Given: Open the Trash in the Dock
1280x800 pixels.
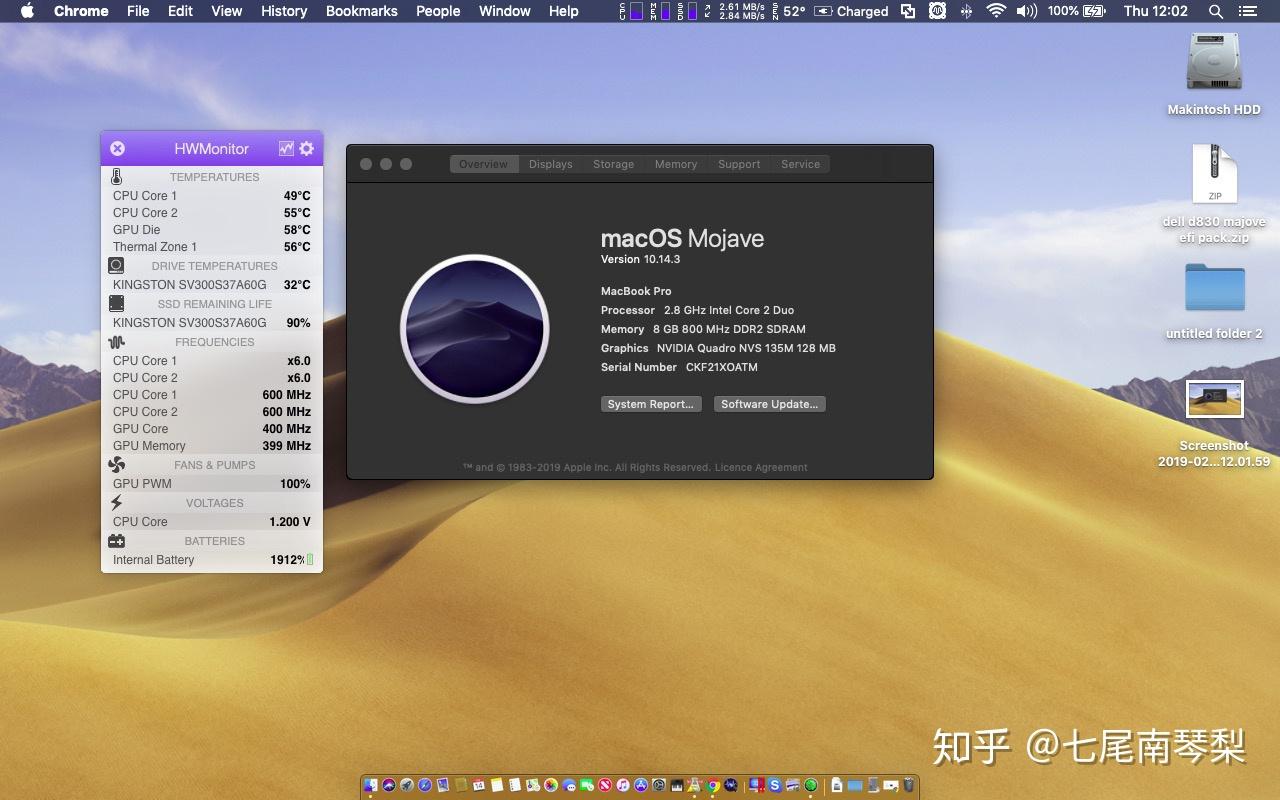Looking at the screenshot, I should 908,785.
